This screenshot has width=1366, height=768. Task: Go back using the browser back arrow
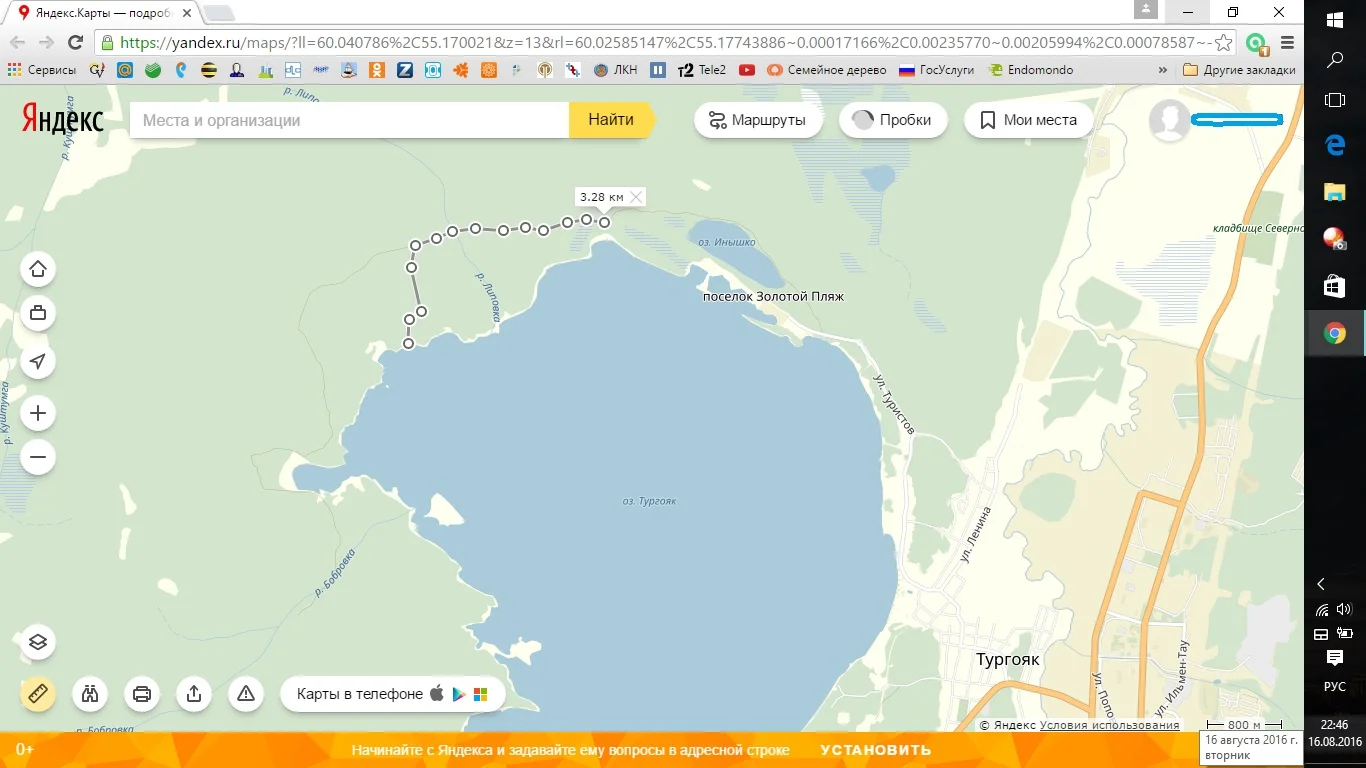[17, 43]
